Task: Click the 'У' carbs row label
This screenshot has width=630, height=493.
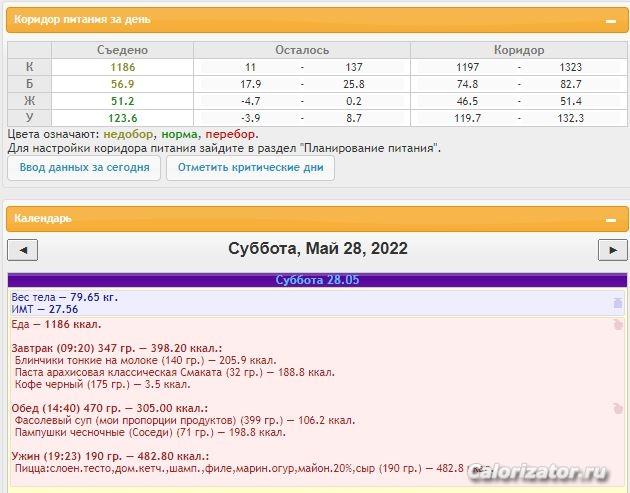Action: pyautogui.click(x=30, y=118)
